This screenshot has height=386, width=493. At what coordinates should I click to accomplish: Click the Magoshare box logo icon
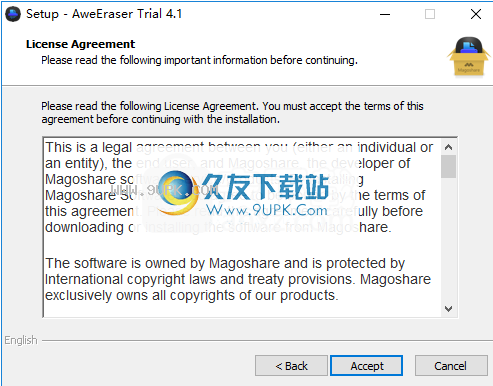(469, 57)
